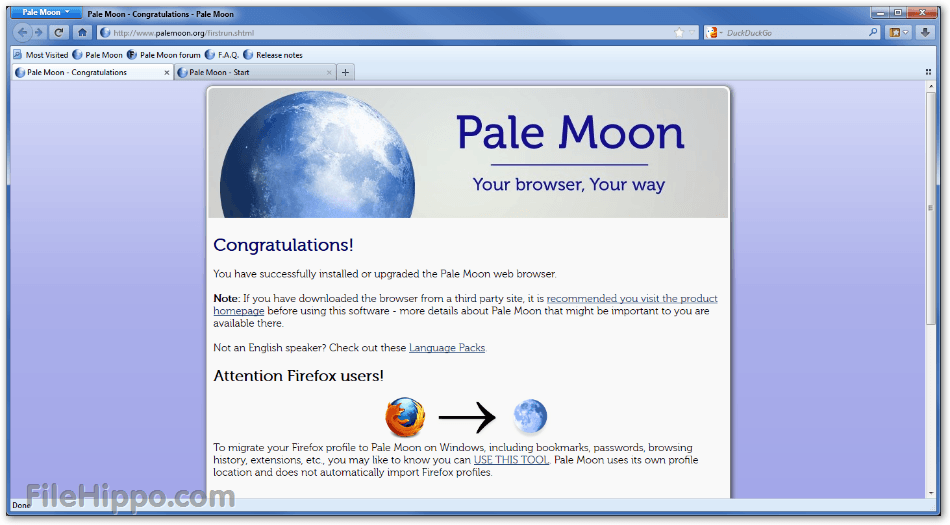Image resolution: width=950 pixels, height=525 pixels.
Task: Click the search magnifier icon
Action: (873, 32)
